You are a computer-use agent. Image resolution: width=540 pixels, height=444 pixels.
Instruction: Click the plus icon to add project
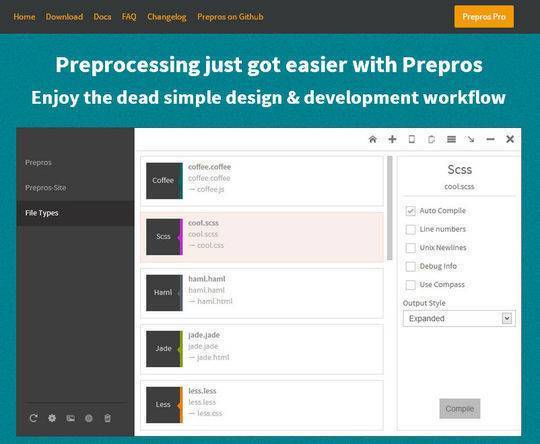392,139
